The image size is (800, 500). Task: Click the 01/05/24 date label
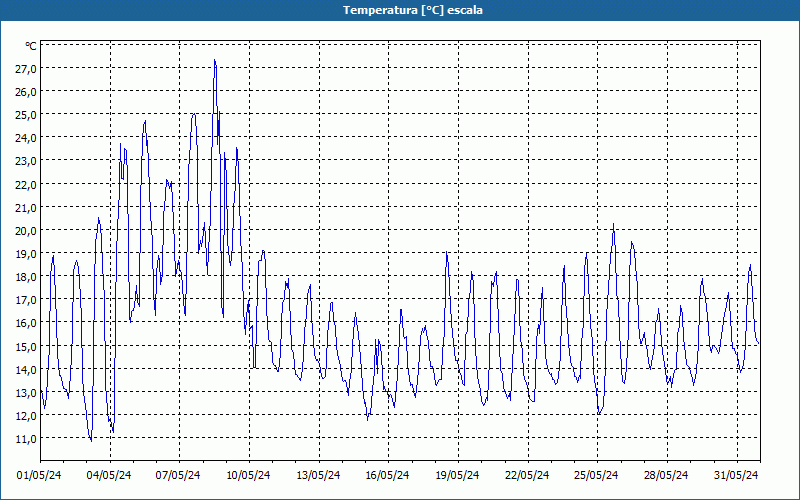point(39,475)
